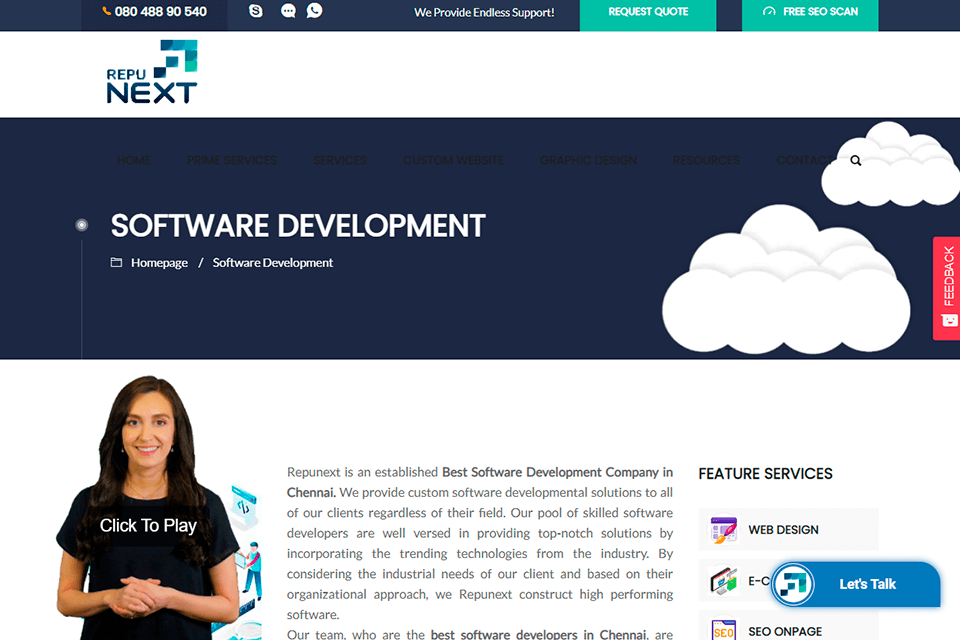Click the search magnifier icon
The image size is (960, 640).
coord(856,160)
